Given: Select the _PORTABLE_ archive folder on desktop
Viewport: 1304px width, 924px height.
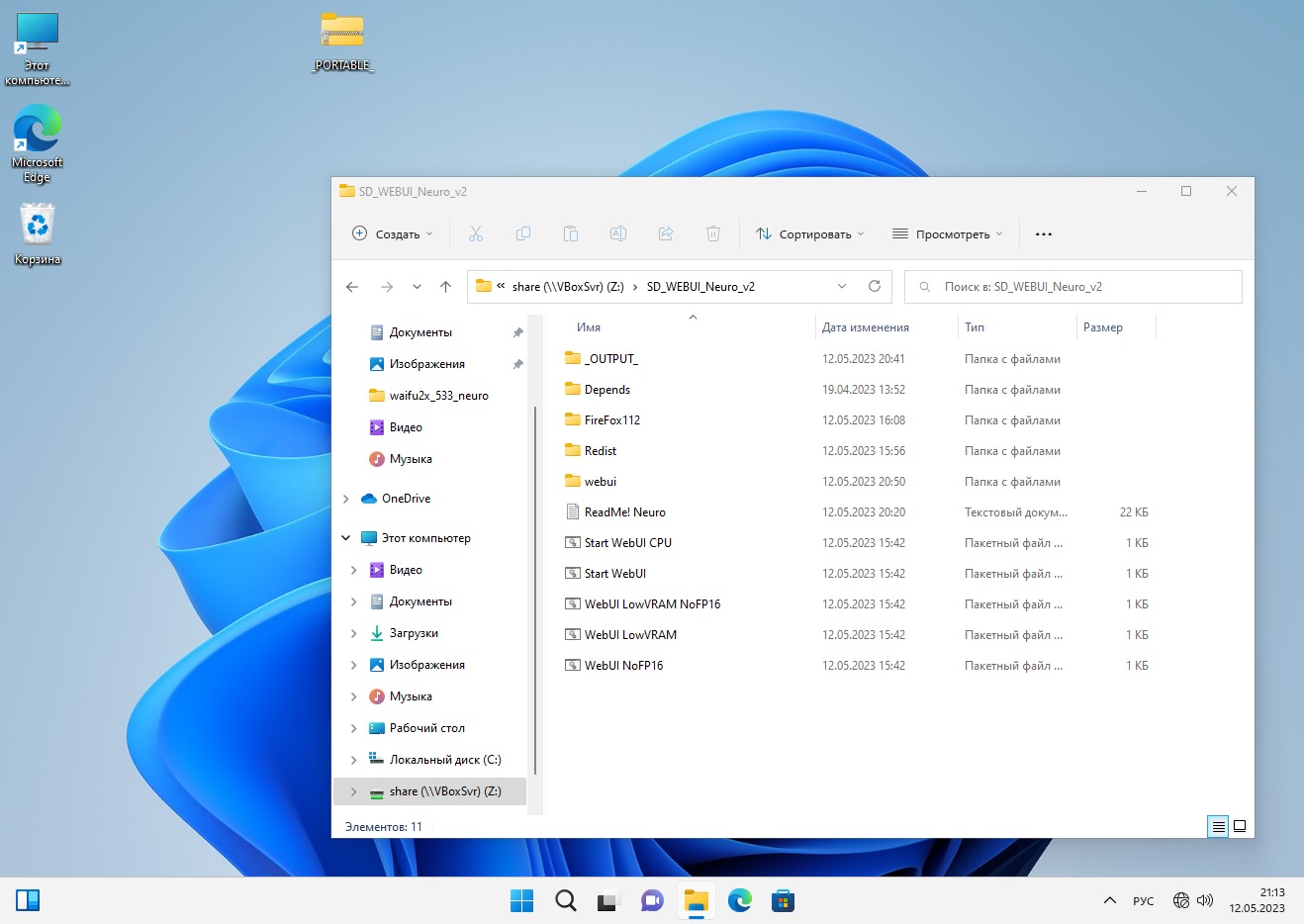Looking at the screenshot, I should tap(342, 43).
